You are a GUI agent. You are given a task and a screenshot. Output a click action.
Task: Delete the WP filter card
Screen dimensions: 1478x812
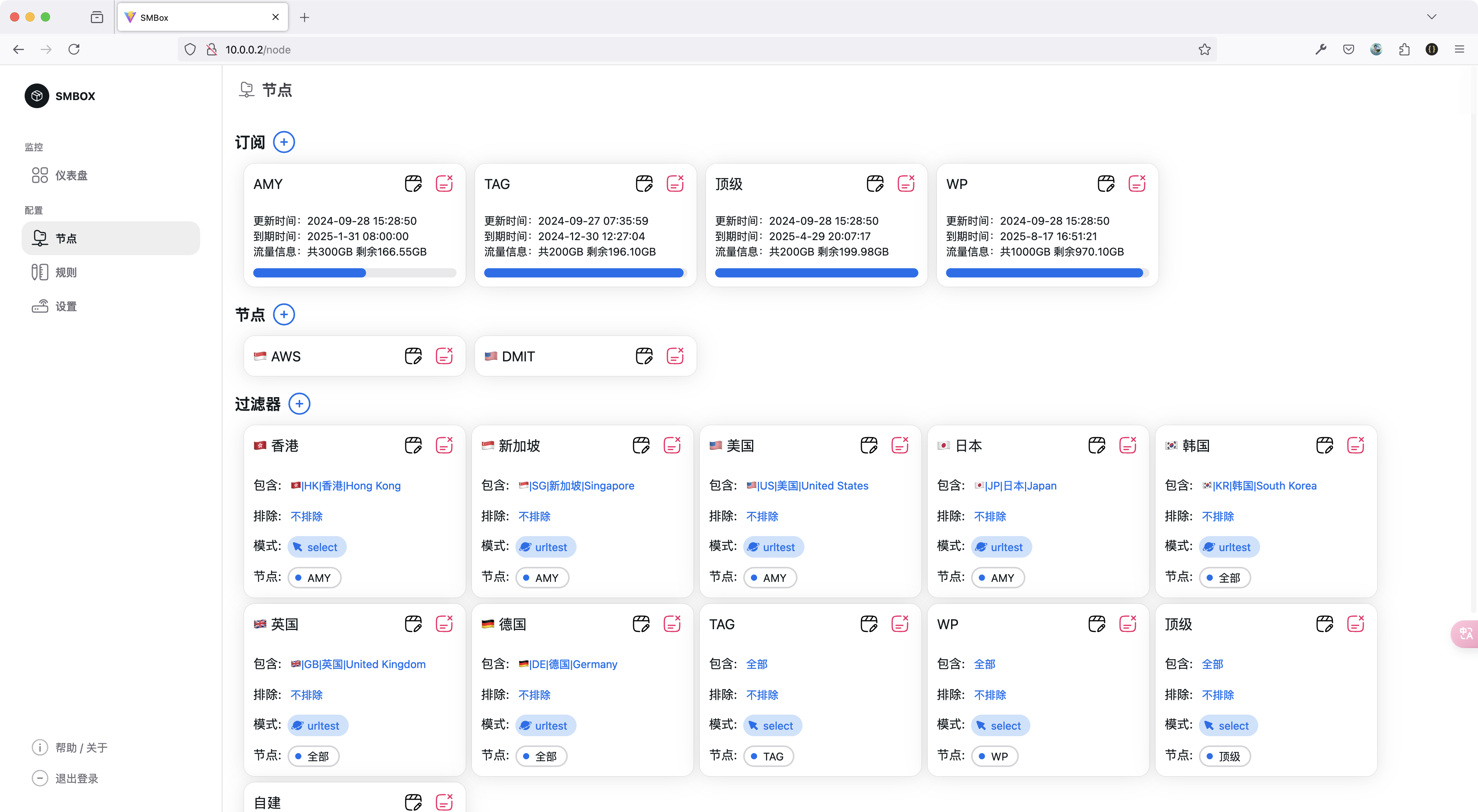point(1128,624)
